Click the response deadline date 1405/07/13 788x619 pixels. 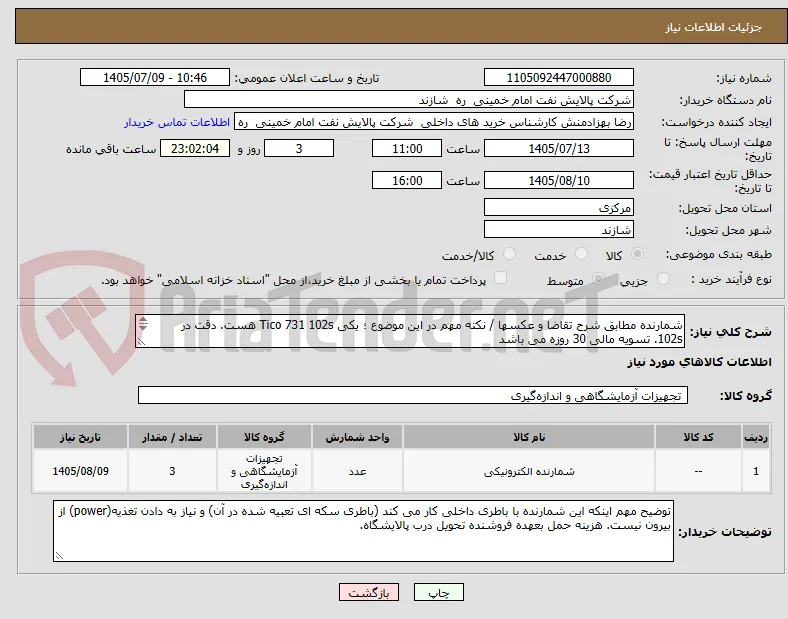click(x=559, y=149)
